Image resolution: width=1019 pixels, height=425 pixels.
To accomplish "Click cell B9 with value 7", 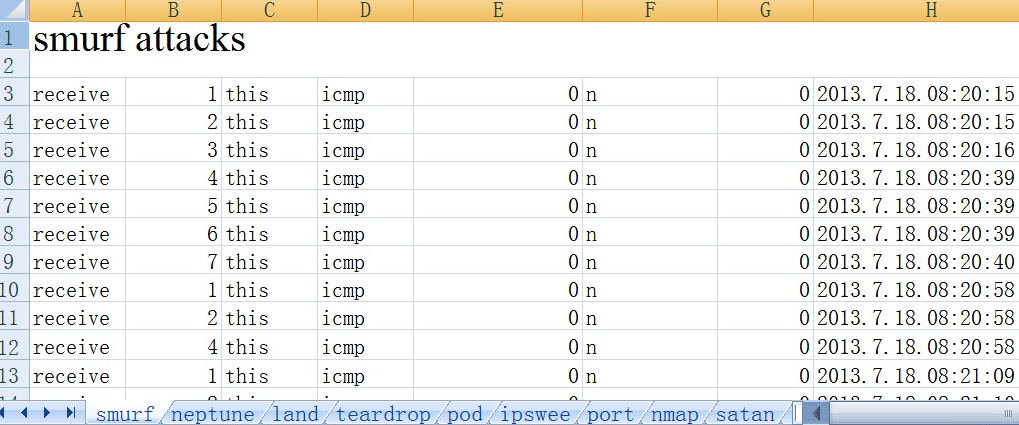I will tap(174, 261).
